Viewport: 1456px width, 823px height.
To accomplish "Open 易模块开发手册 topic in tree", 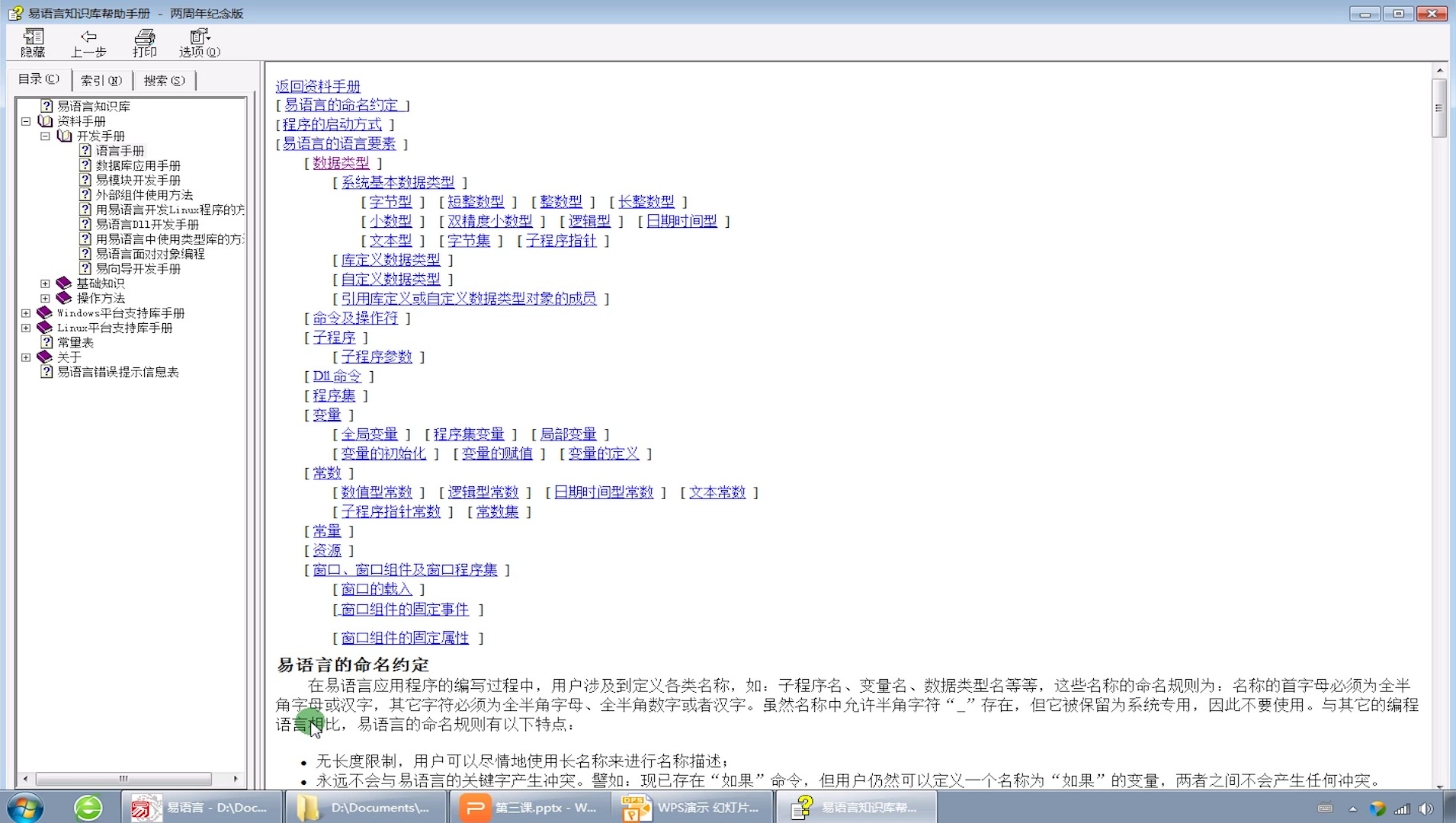I will click(138, 180).
